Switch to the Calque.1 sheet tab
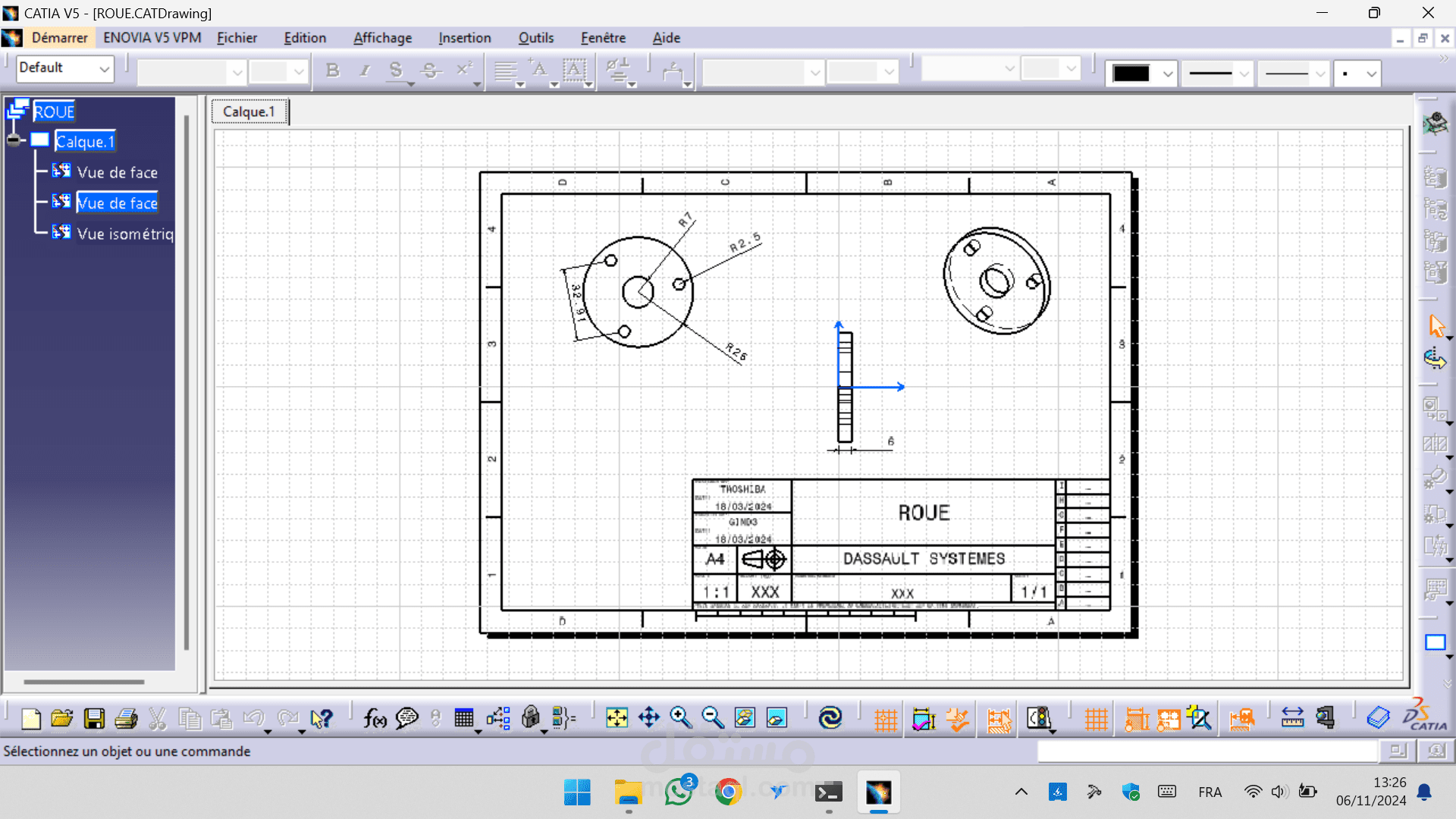 pos(249,111)
